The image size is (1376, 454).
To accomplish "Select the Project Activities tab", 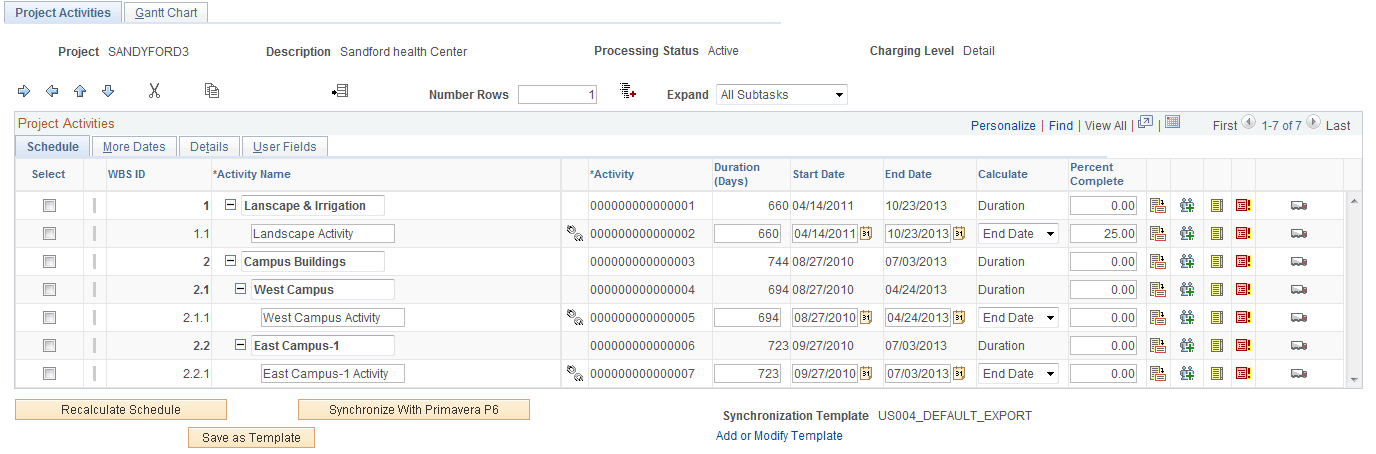I will [63, 13].
